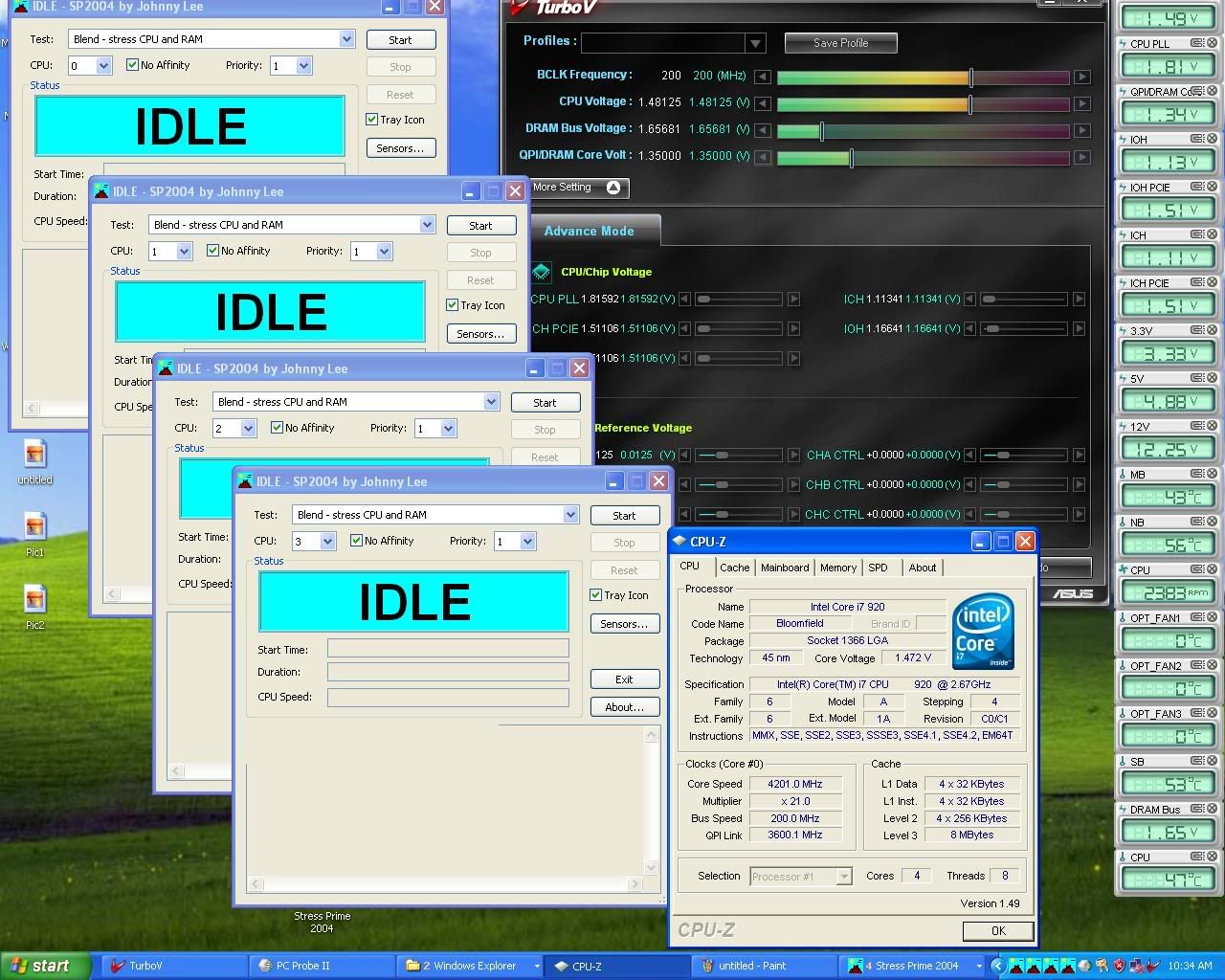Viewport: 1225px width, 980px height.
Task: Open settings icon on IOH PCIE sensor panel
Action: pos(1197,187)
